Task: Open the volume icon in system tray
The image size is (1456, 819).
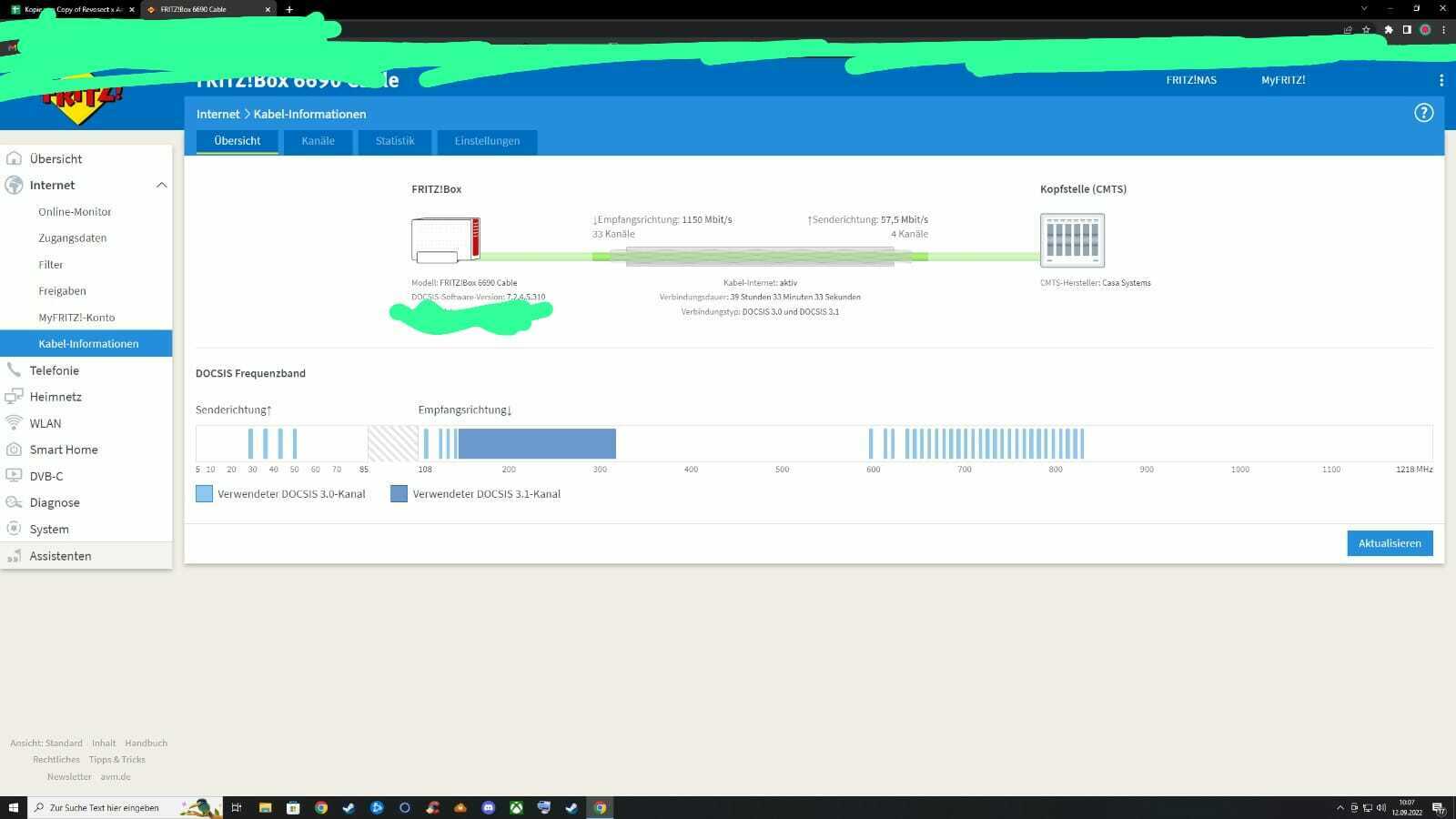Action: (1381, 807)
